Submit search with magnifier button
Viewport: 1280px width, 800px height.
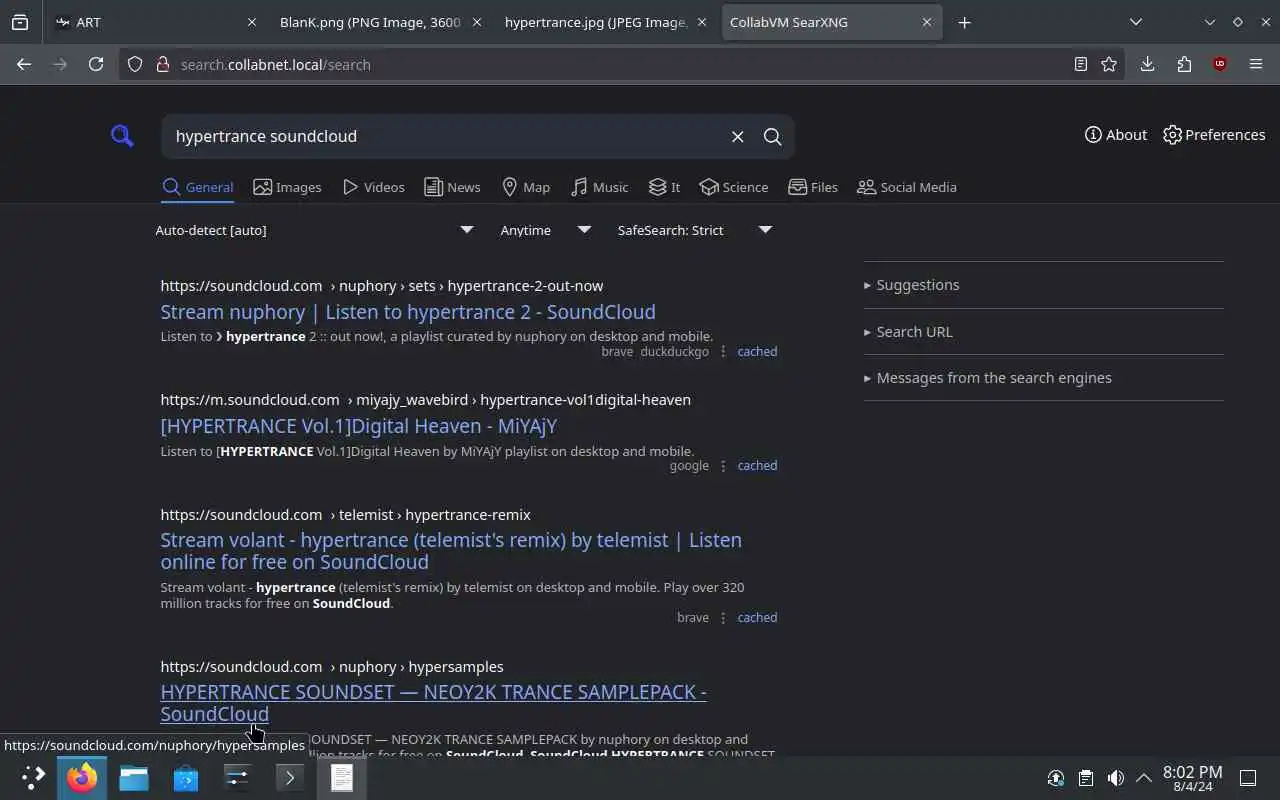point(772,137)
